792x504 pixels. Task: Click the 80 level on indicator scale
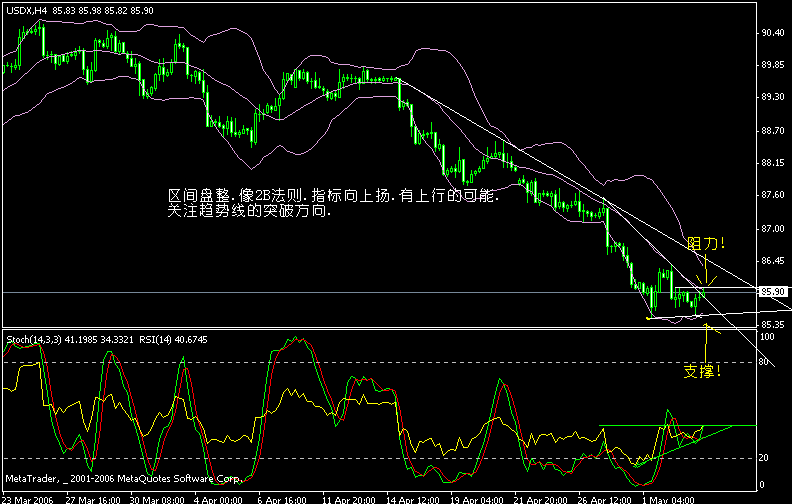(764, 362)
